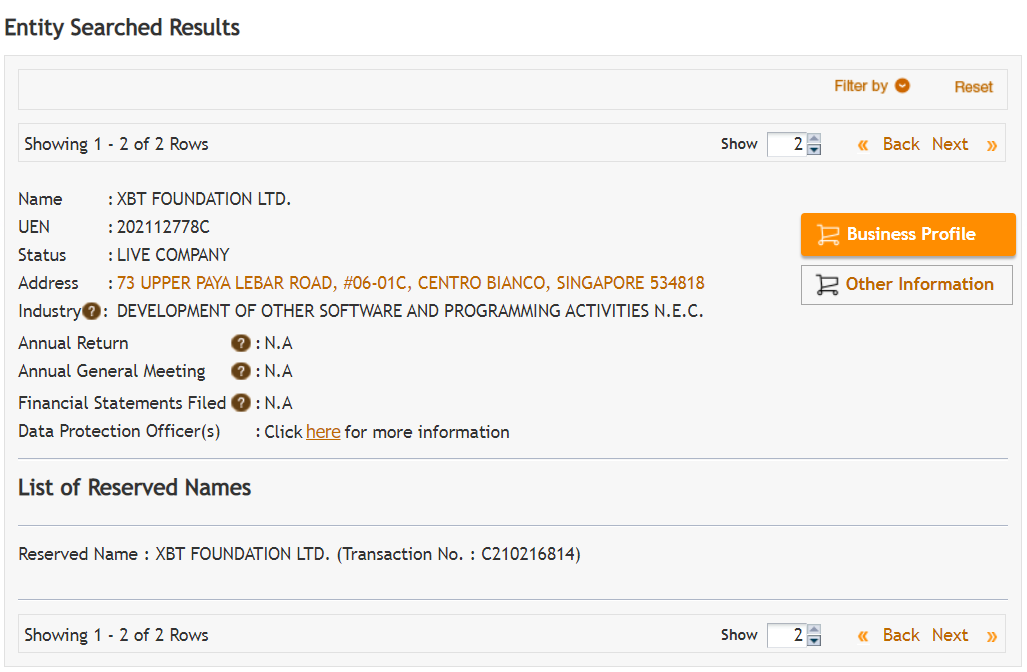The width and height of the screenshot is (1027, 672).
Task: Open the 'here' Data Protection Officer link
Action: click(323, 432)
